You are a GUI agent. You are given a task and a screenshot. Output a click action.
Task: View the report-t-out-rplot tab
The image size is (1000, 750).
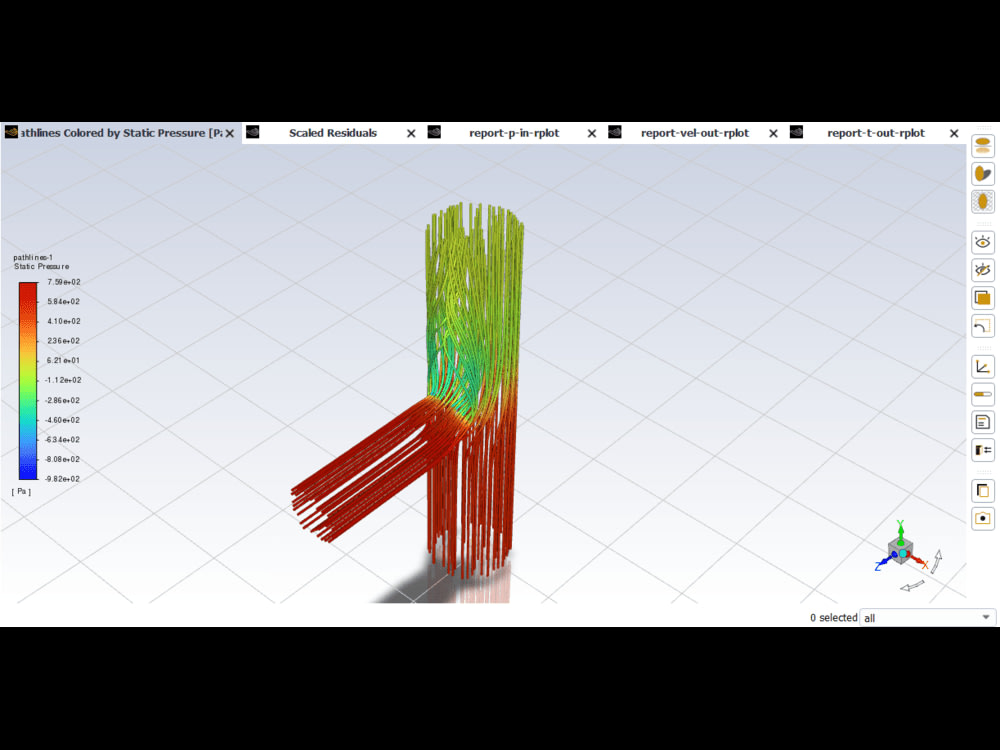tap(876, 132)
